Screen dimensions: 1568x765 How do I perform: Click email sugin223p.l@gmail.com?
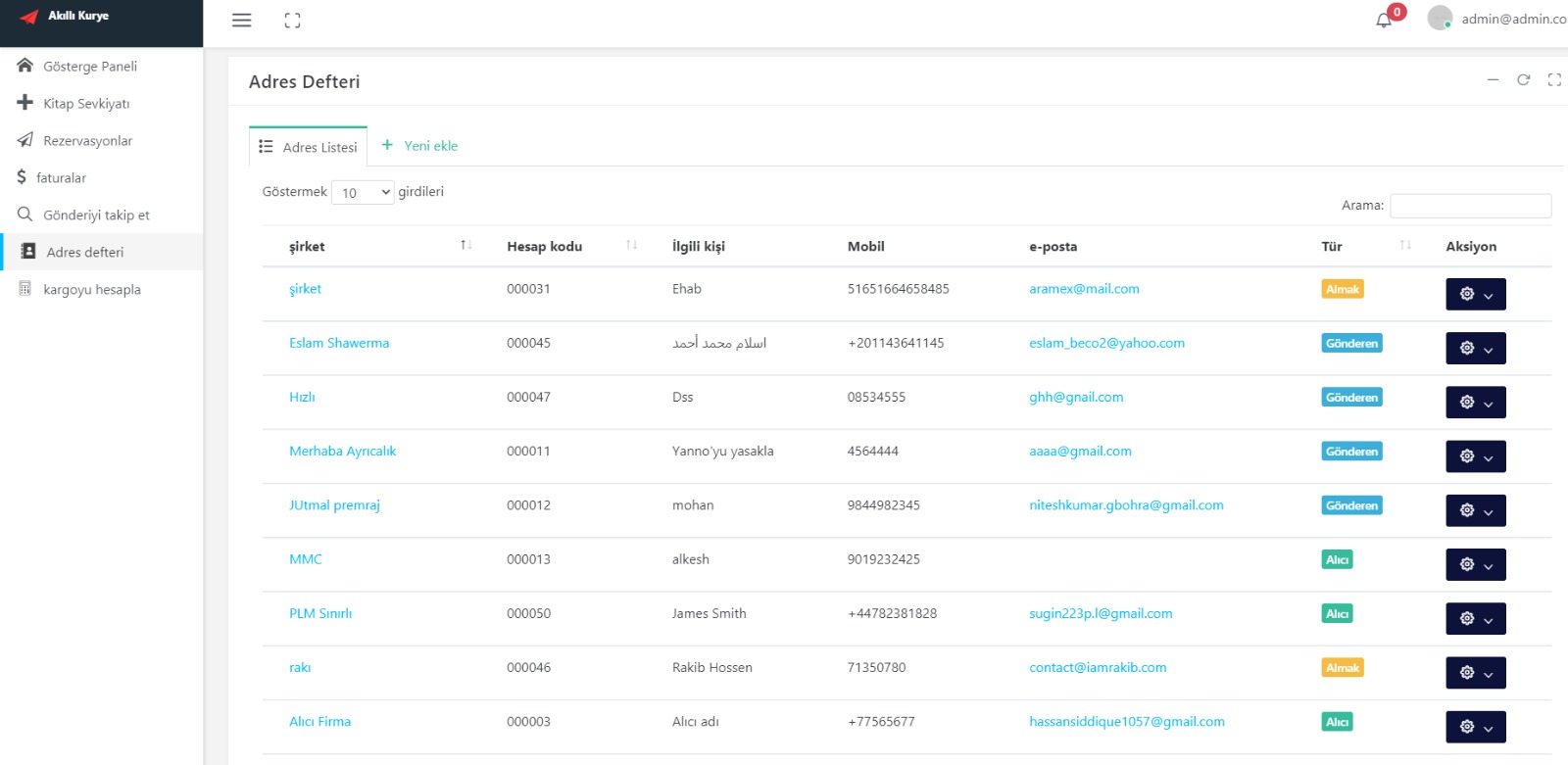coord(1101,613)
